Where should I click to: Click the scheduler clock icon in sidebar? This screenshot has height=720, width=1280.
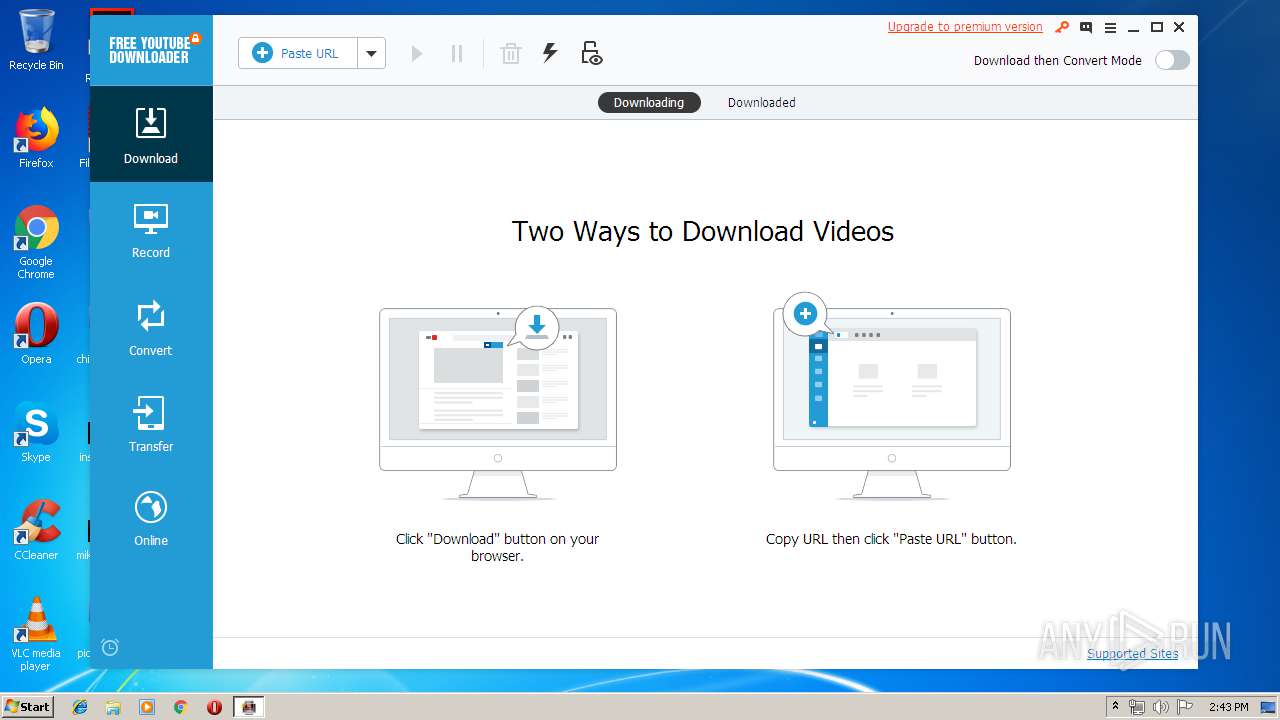click(x=110, y=647)
